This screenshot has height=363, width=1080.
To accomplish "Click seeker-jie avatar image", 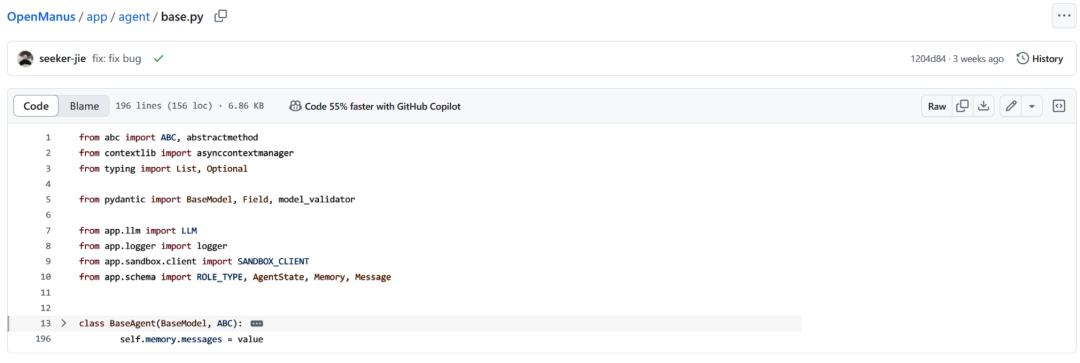I will (x=25, y=59).
